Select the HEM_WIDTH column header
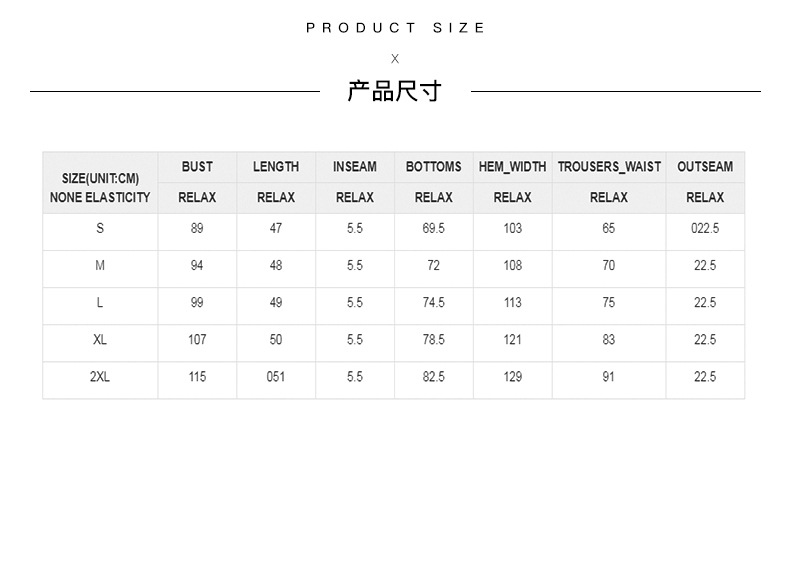 pyautogui.click(x=513, y=167)
